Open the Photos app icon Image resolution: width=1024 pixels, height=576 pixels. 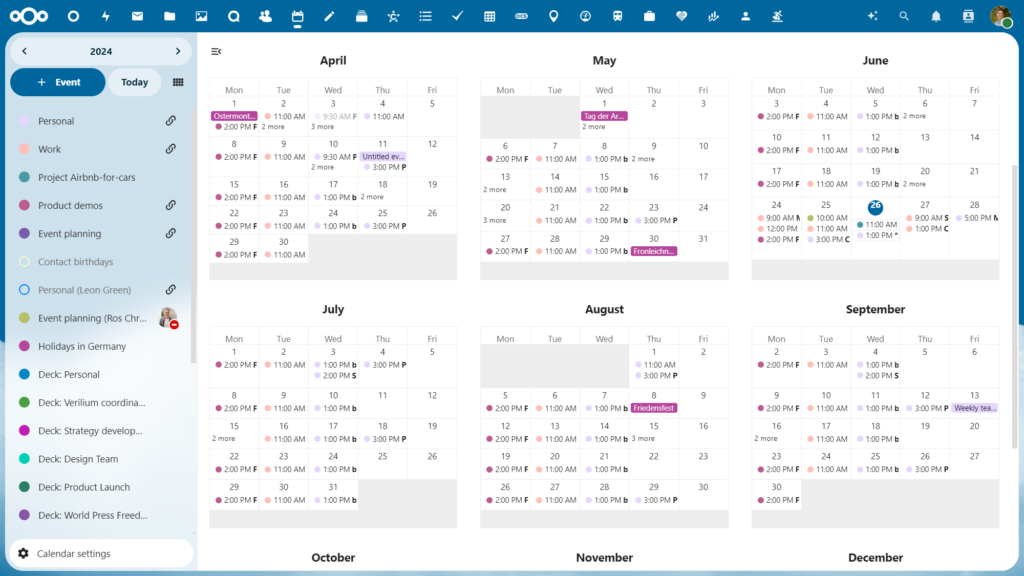coord(200,16)
